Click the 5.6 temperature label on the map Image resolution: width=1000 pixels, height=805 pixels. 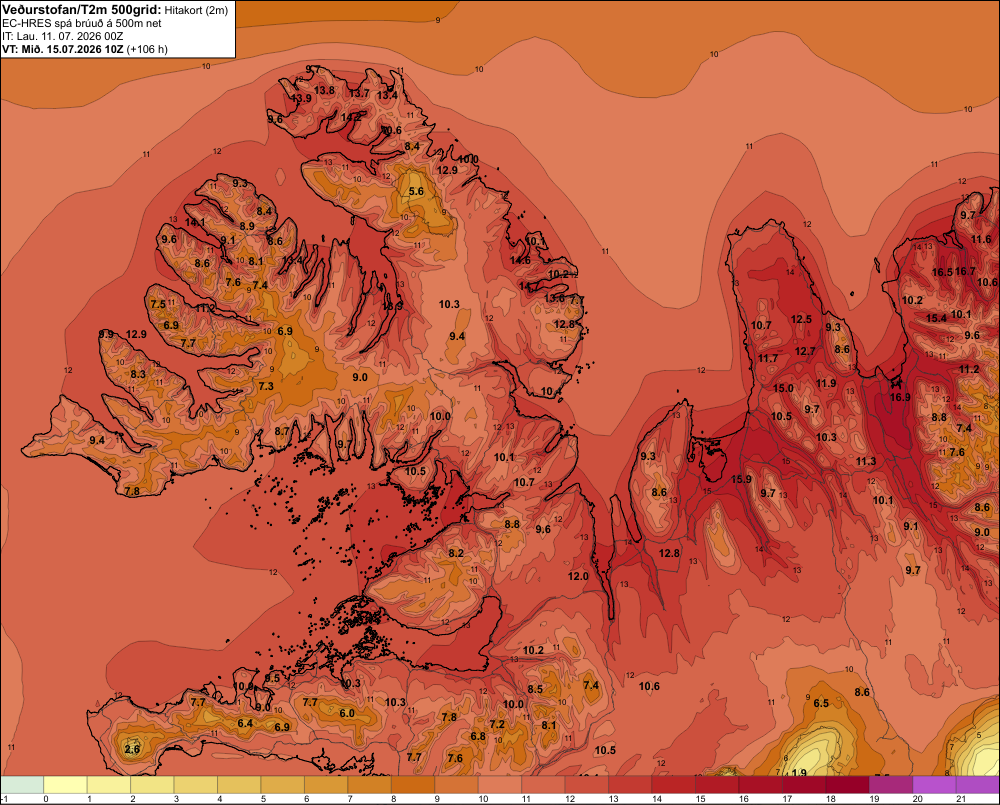click(416, 191)
